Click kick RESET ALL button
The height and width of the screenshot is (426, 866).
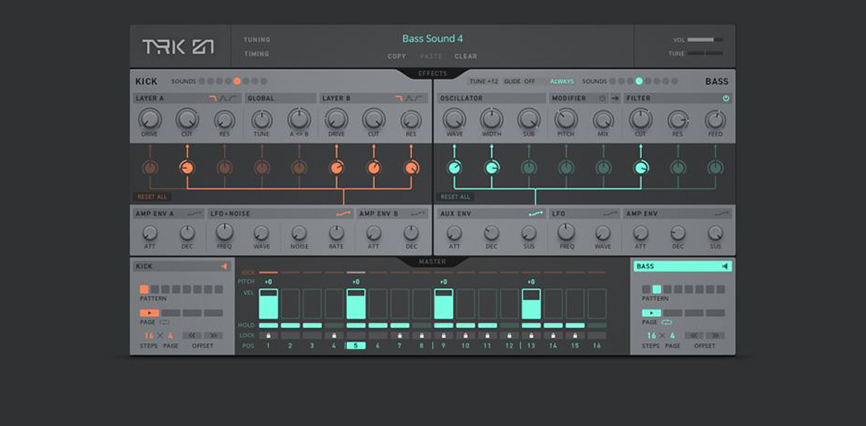(x=152, y=197)
